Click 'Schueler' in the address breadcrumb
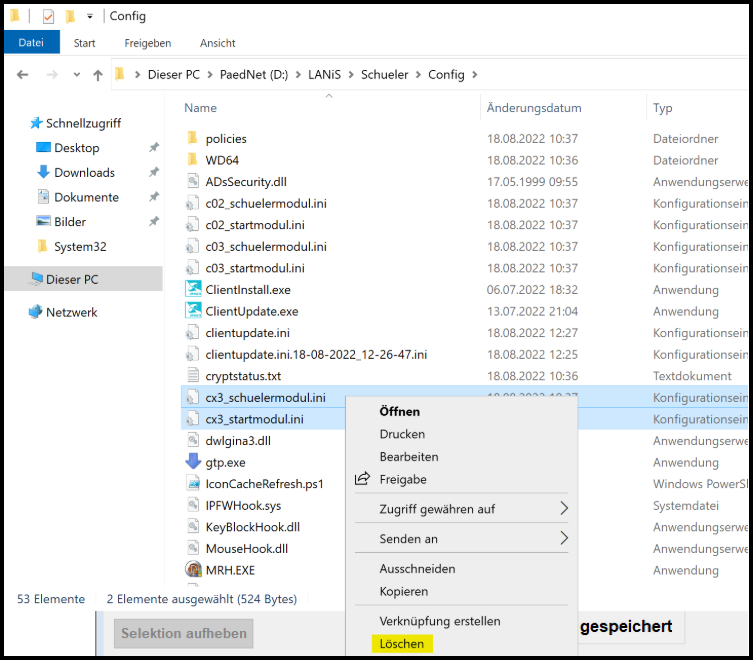The width and height of the screenshot is (753, 660). coord(386,75)
